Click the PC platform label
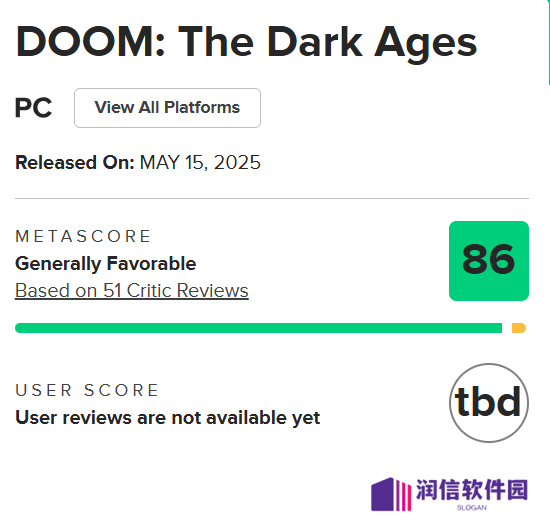550x519 pixels. (x=33, y=108)
